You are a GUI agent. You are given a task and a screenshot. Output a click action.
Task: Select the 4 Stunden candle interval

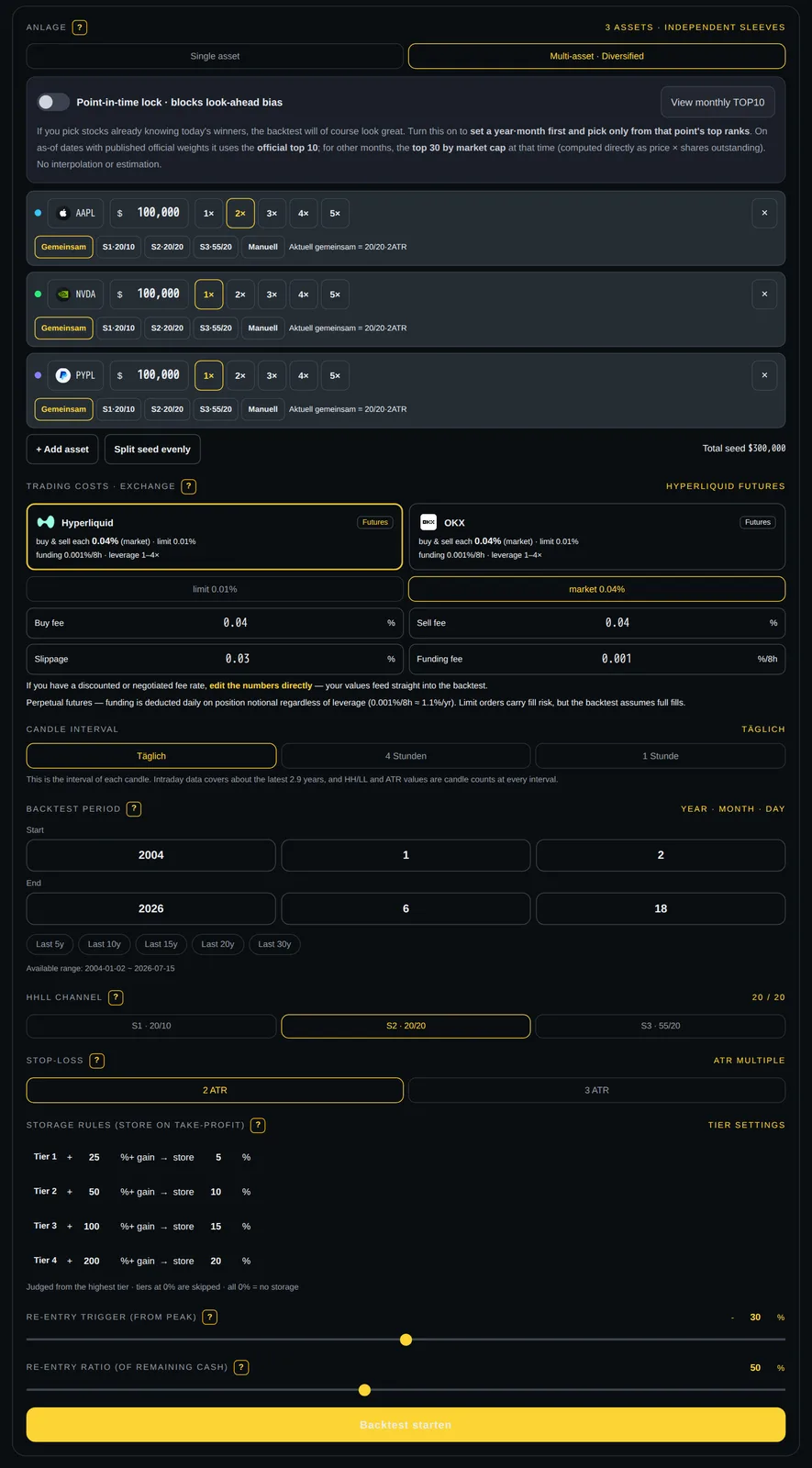(406, 756)
